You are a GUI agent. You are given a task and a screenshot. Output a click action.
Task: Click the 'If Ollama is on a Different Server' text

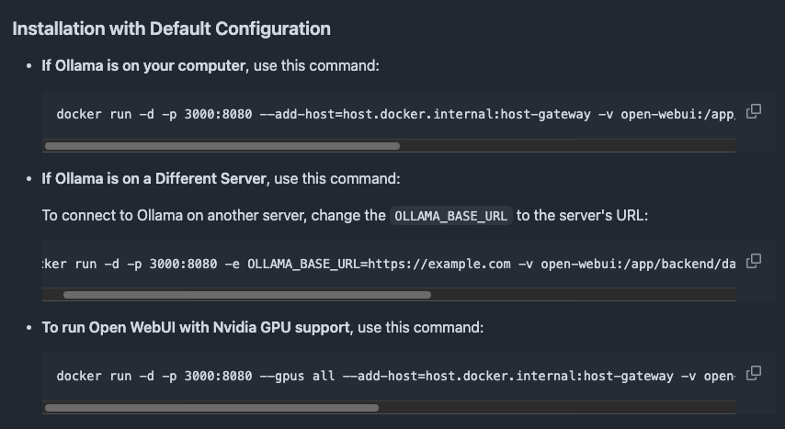(x=154, y=179)
